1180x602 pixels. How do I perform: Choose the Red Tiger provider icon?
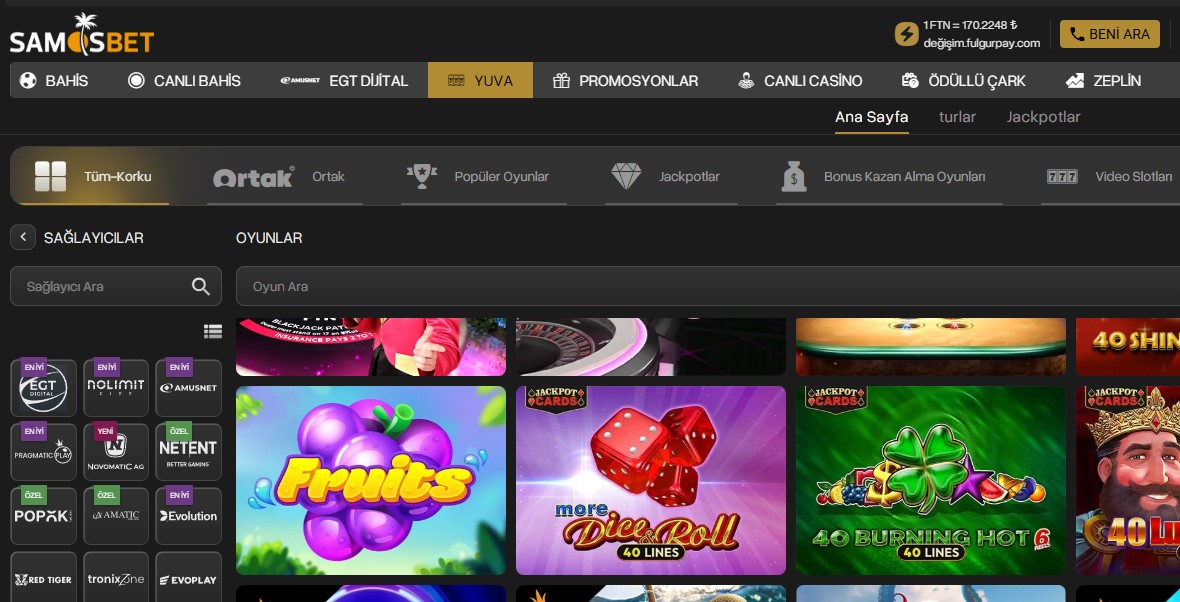pyautogui.click(x=43, y=579)
